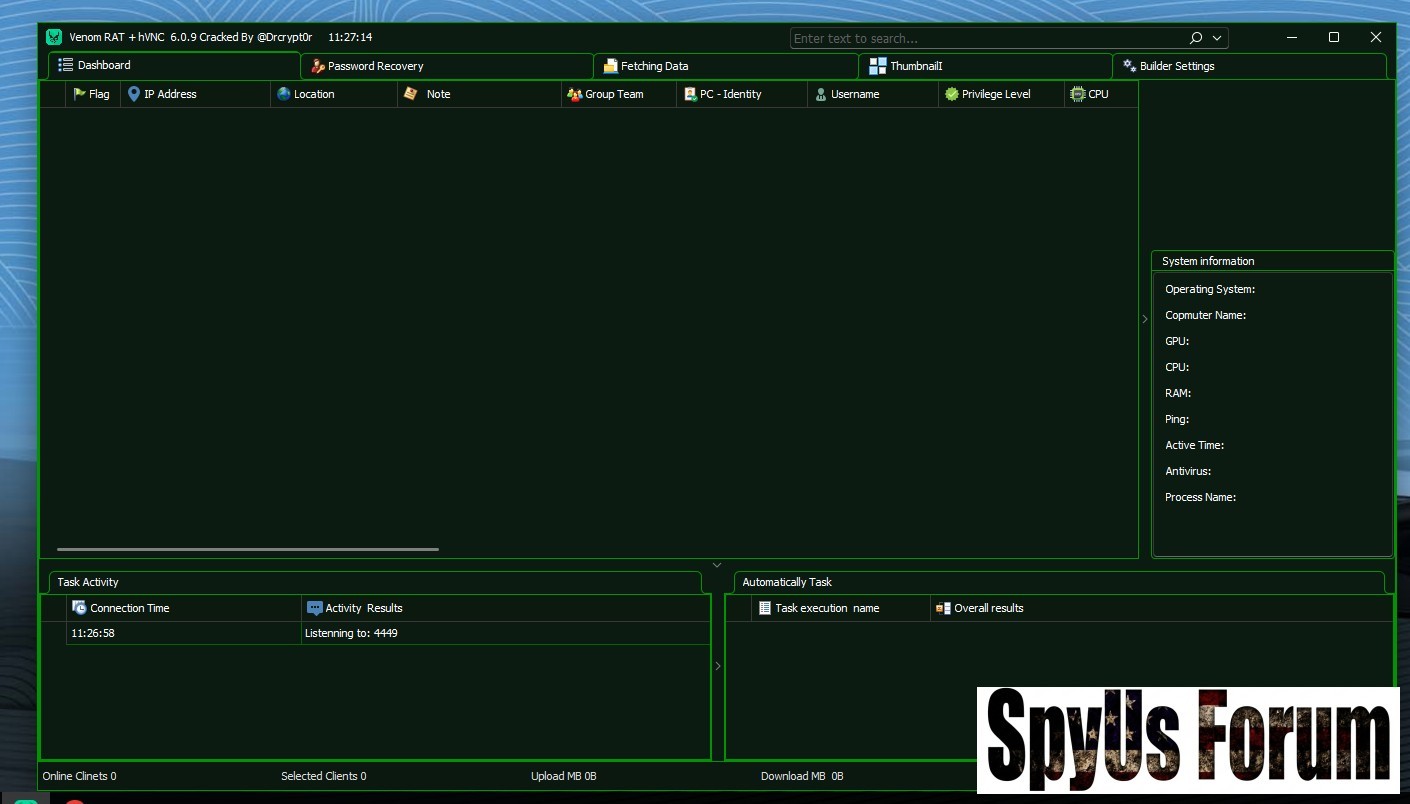1410x804 pixels.
Task: Click the CPU chip icon in header
Action: [1077, 94]
